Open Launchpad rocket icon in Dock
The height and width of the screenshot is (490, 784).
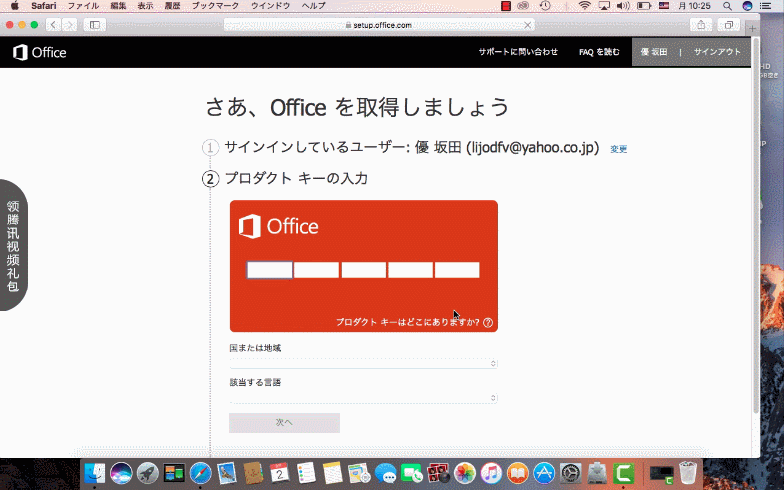148,472
